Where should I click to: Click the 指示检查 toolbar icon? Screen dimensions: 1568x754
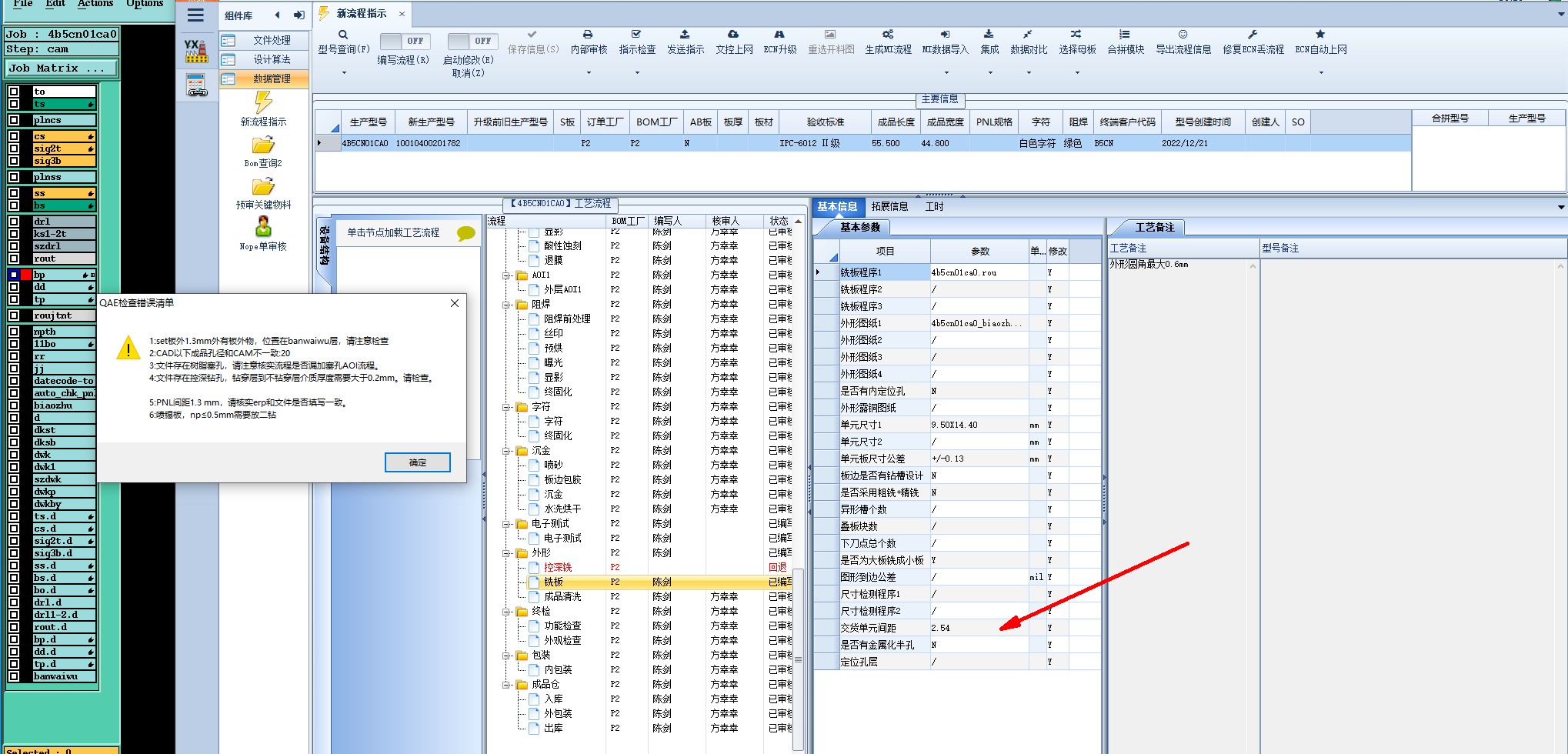pyautogui.click(x=636, y=35)
